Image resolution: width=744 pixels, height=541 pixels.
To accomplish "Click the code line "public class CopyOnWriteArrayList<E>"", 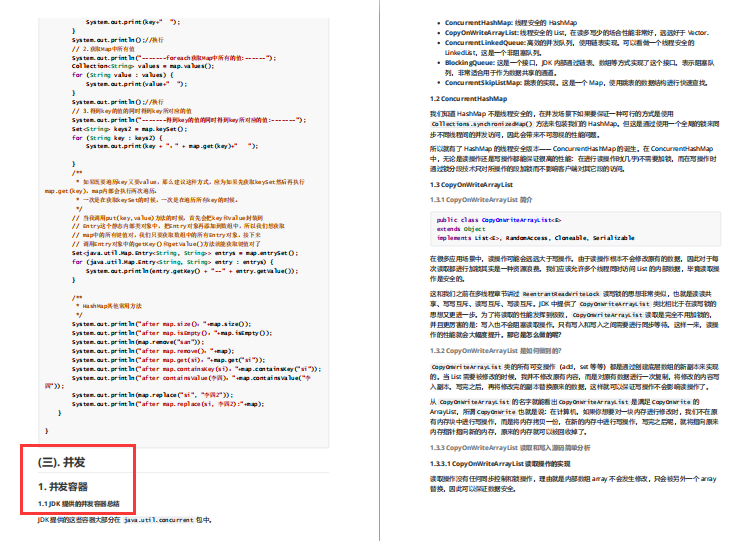I will (499, 220).
